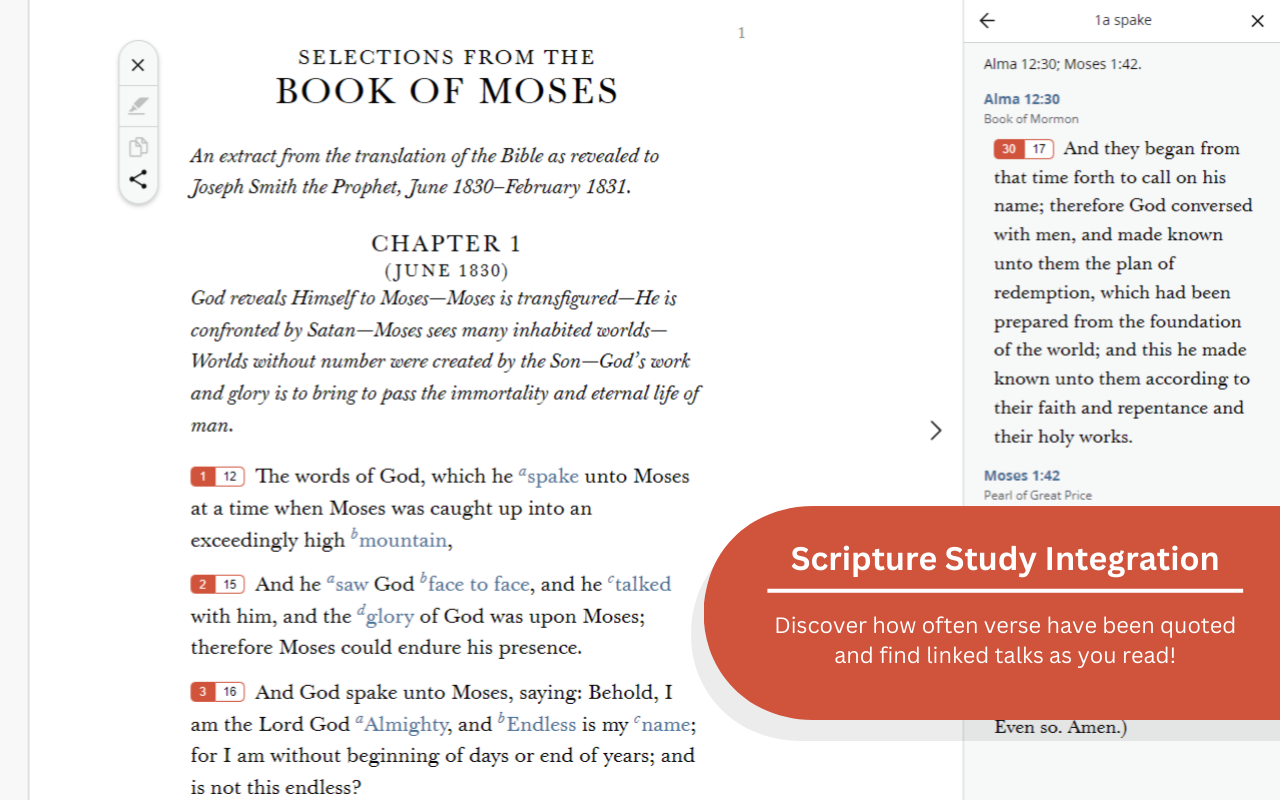This screenshot has width=1280, height=800.
Task: Open the Moses 1:42 reference link
Action: 1021,475
